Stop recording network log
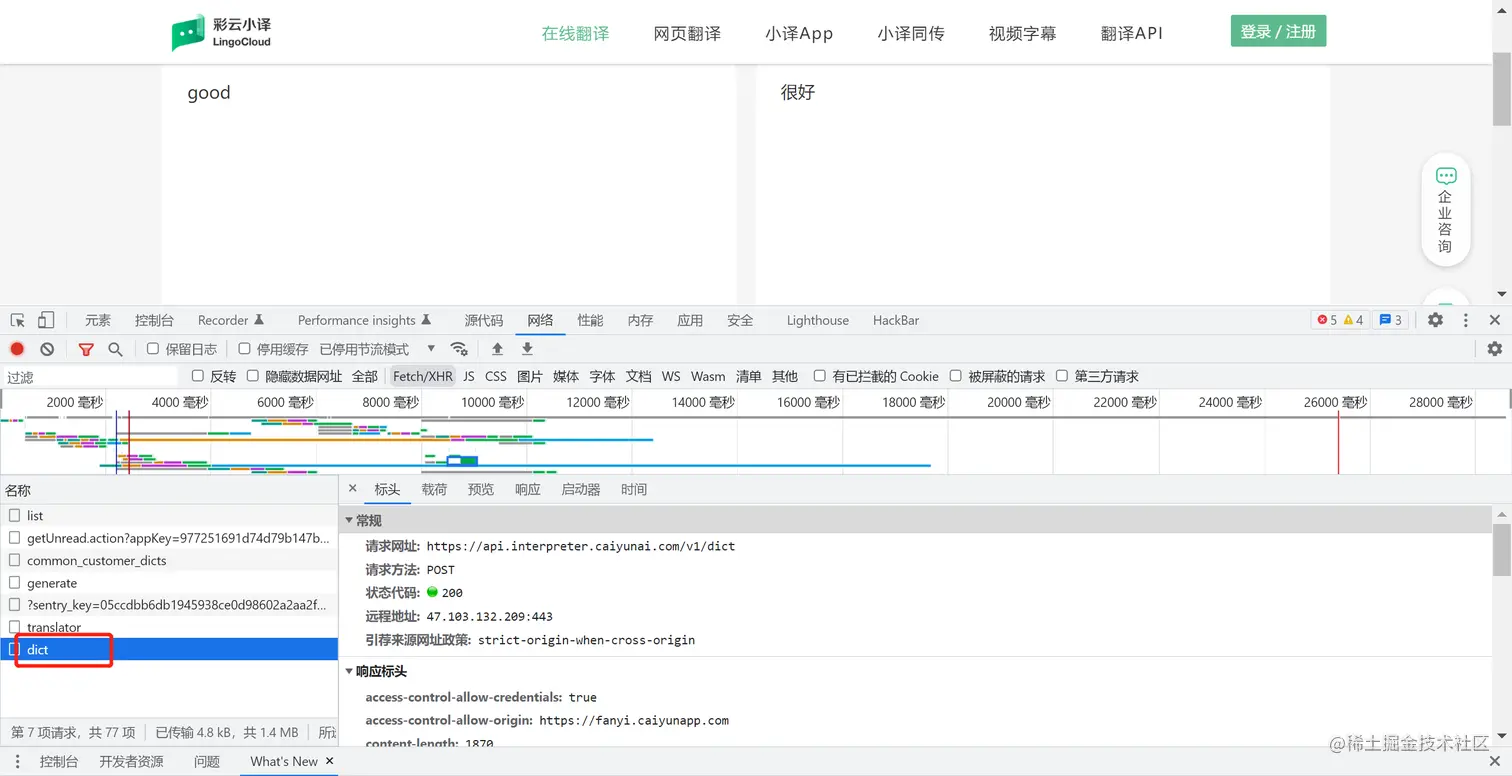The image size is (1512, 776). click(17, 349)
